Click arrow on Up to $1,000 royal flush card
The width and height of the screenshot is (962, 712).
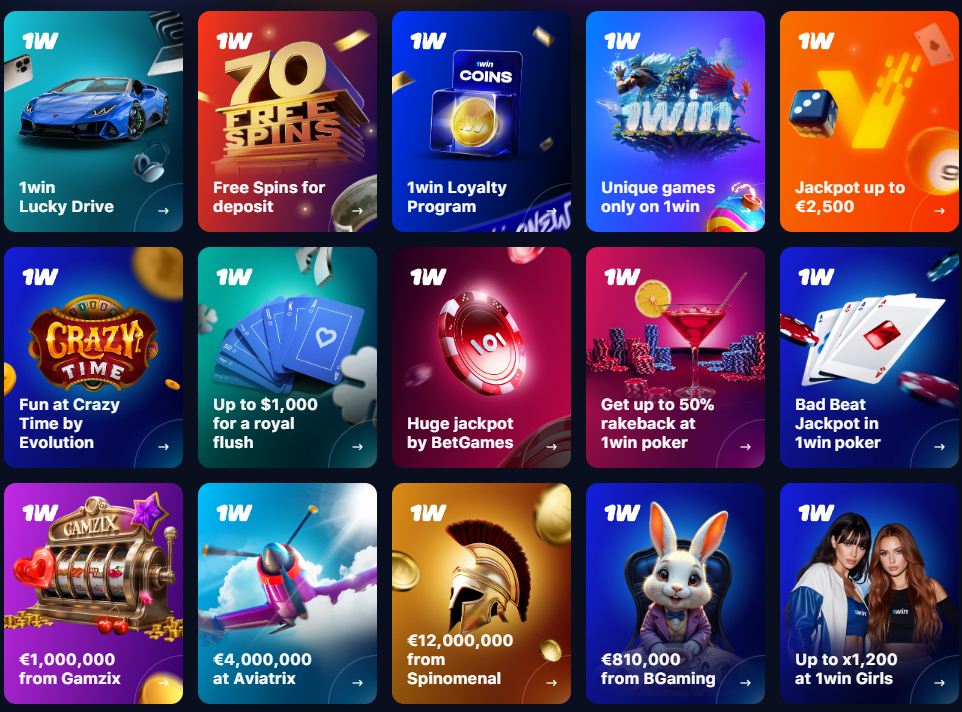357,447
